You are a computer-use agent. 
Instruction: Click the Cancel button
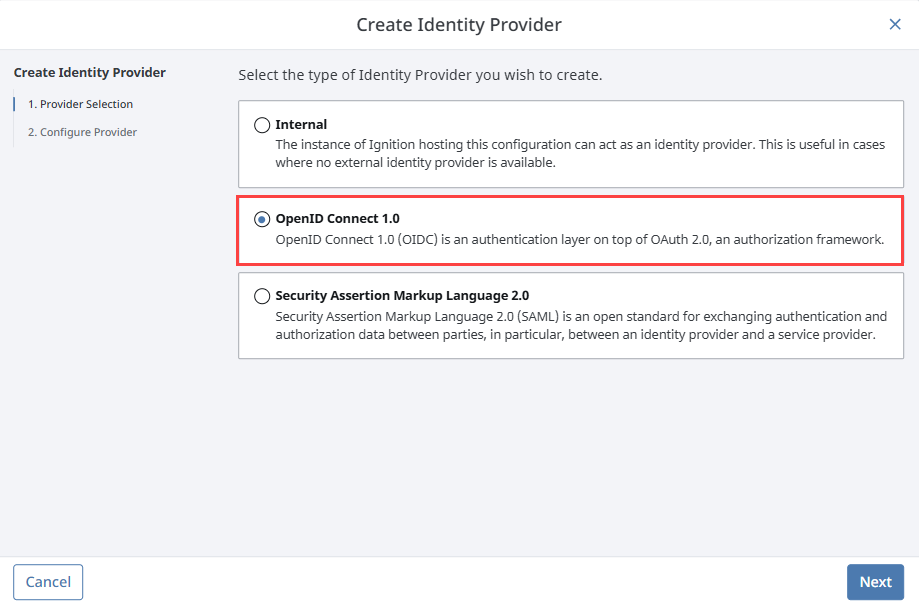[48, 582]
